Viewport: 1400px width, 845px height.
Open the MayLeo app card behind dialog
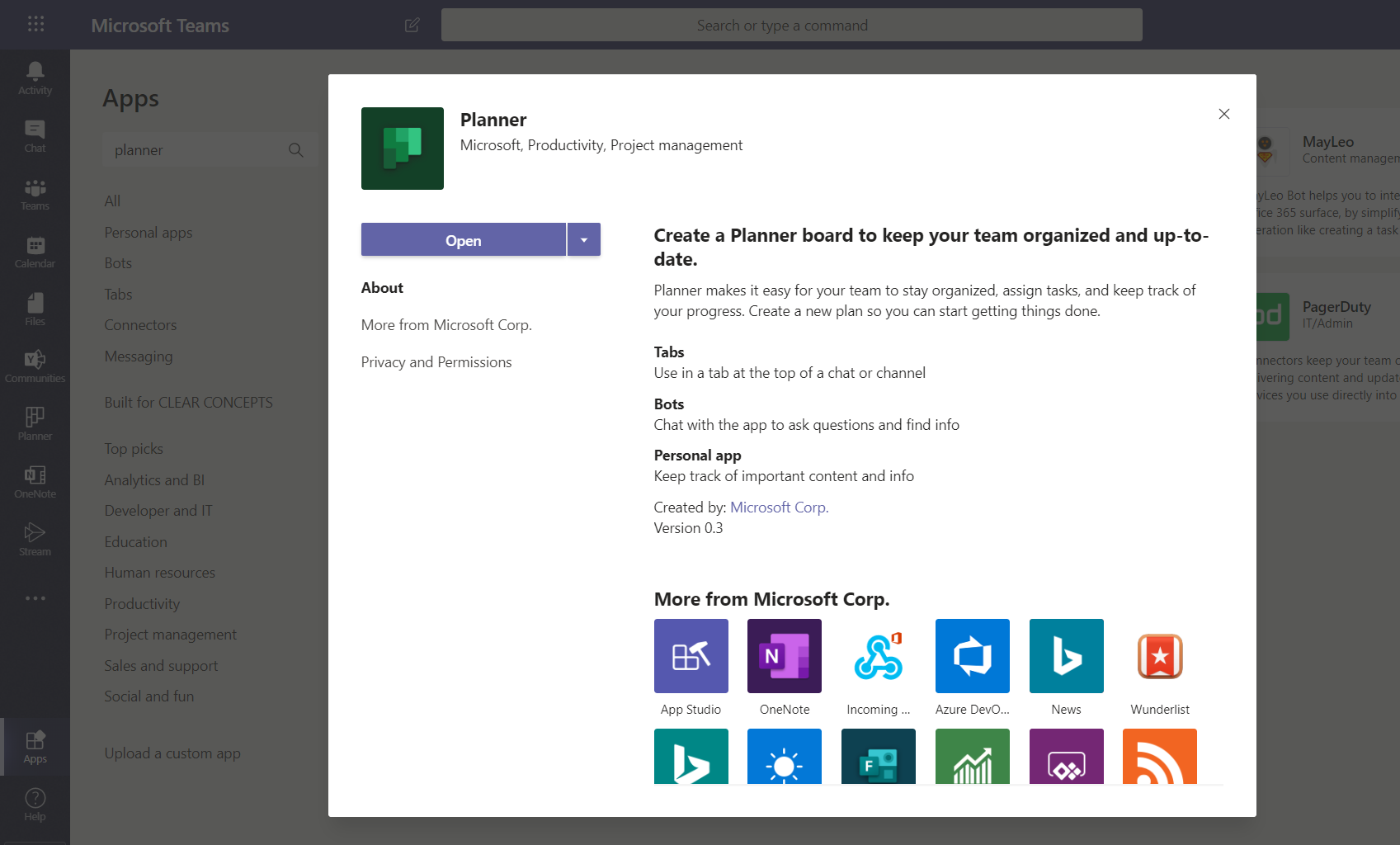(1328, 182)
